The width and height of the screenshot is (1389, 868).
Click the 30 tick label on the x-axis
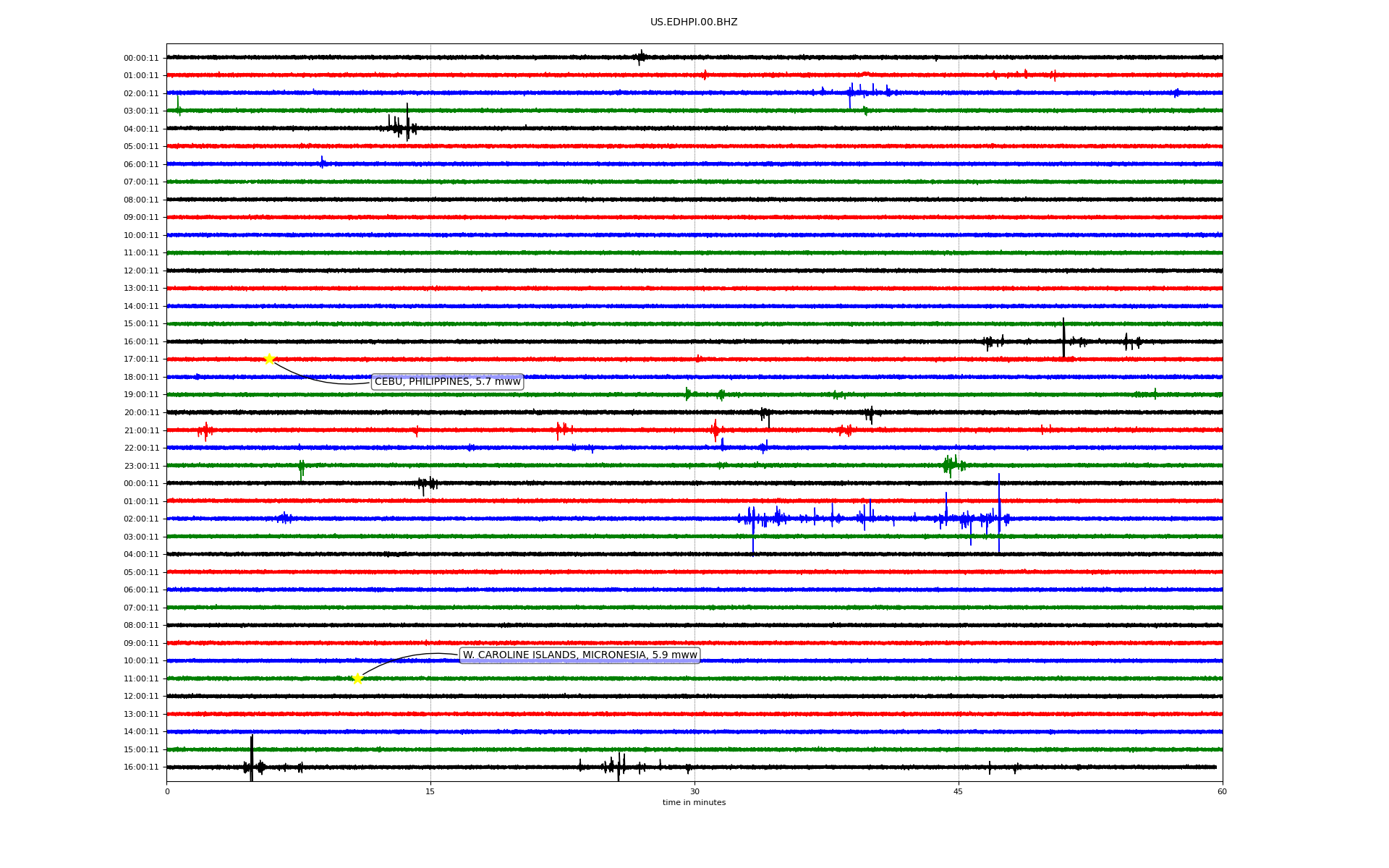[x=694, y=792]
